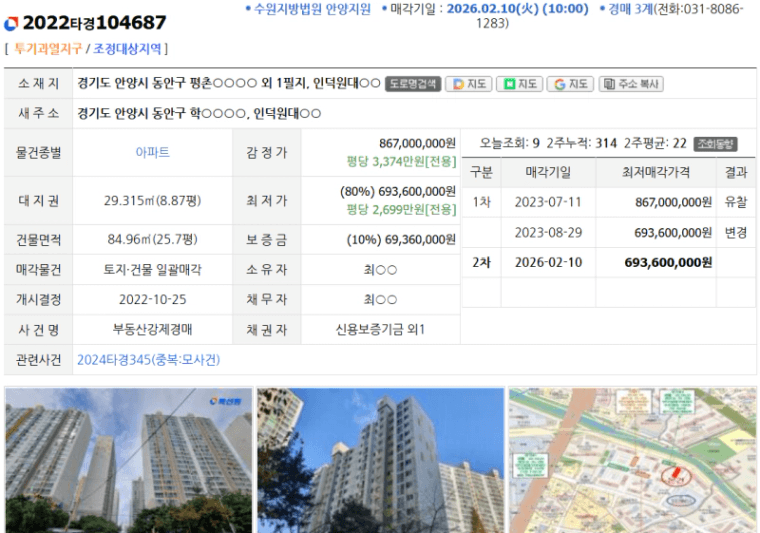Click building area 84.96㎡(25.7평)
Viewport: 760px width, 533px height.
tap(152, 239)
